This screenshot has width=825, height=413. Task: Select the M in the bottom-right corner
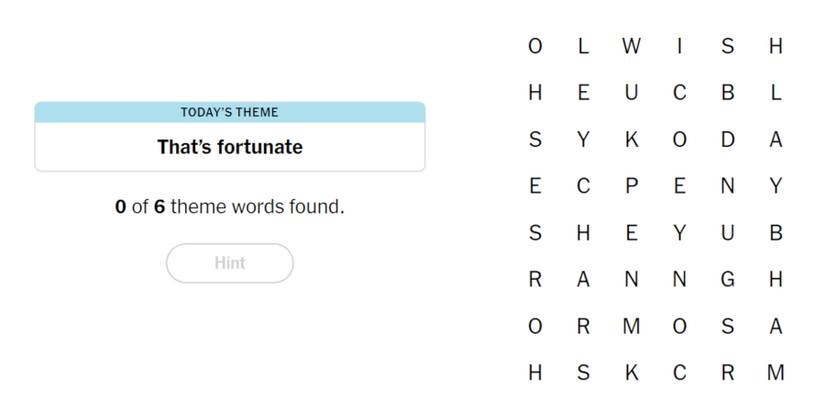775,373
